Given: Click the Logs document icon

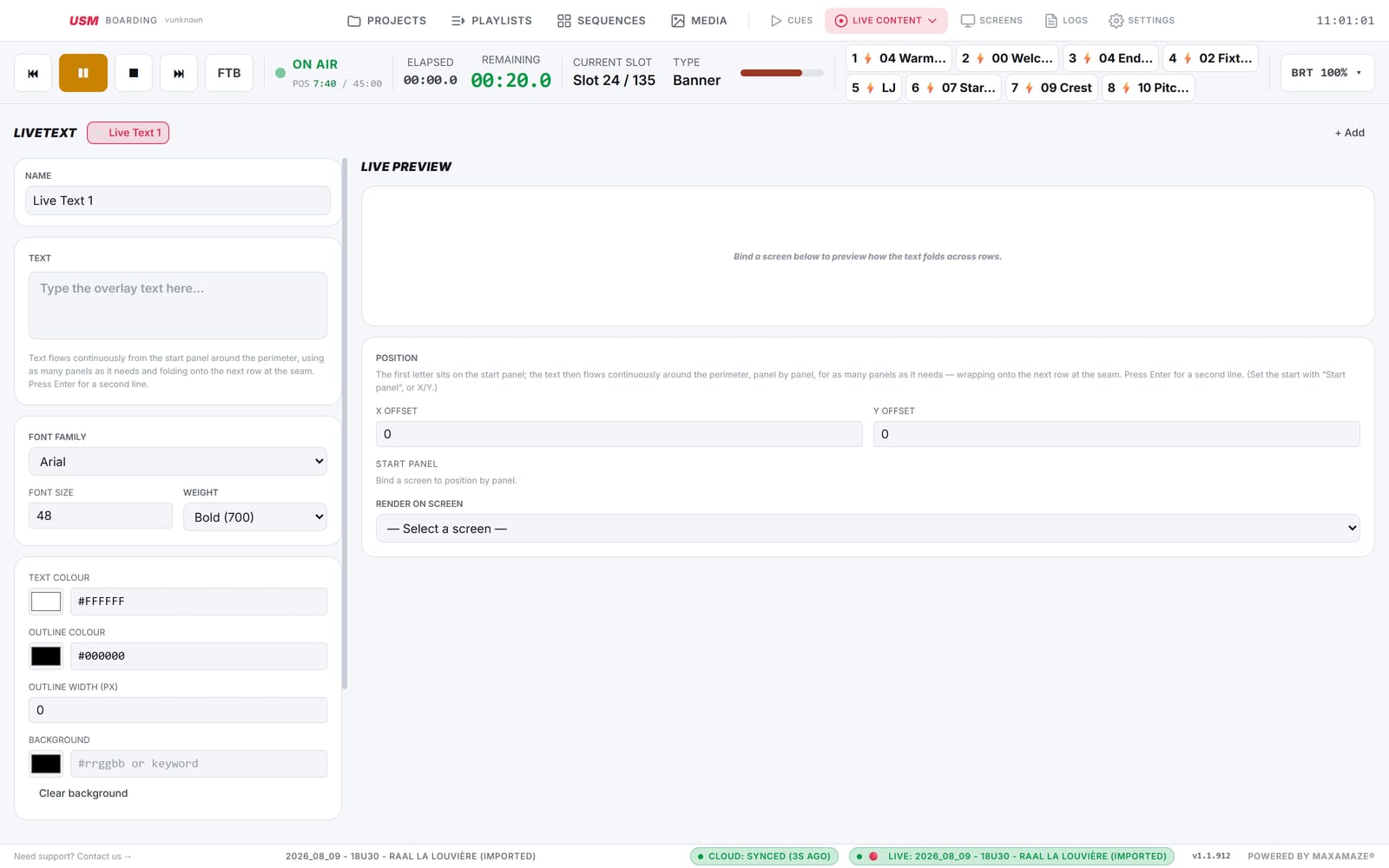Looking at the screenshot, I should (x=1051, y=20).
